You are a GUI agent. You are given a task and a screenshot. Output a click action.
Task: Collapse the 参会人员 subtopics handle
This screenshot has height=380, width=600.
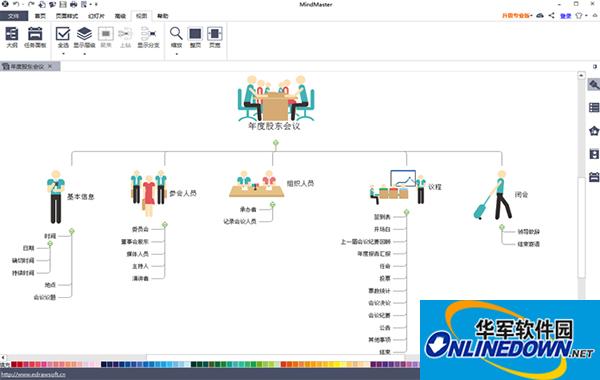tap(165, 225)
